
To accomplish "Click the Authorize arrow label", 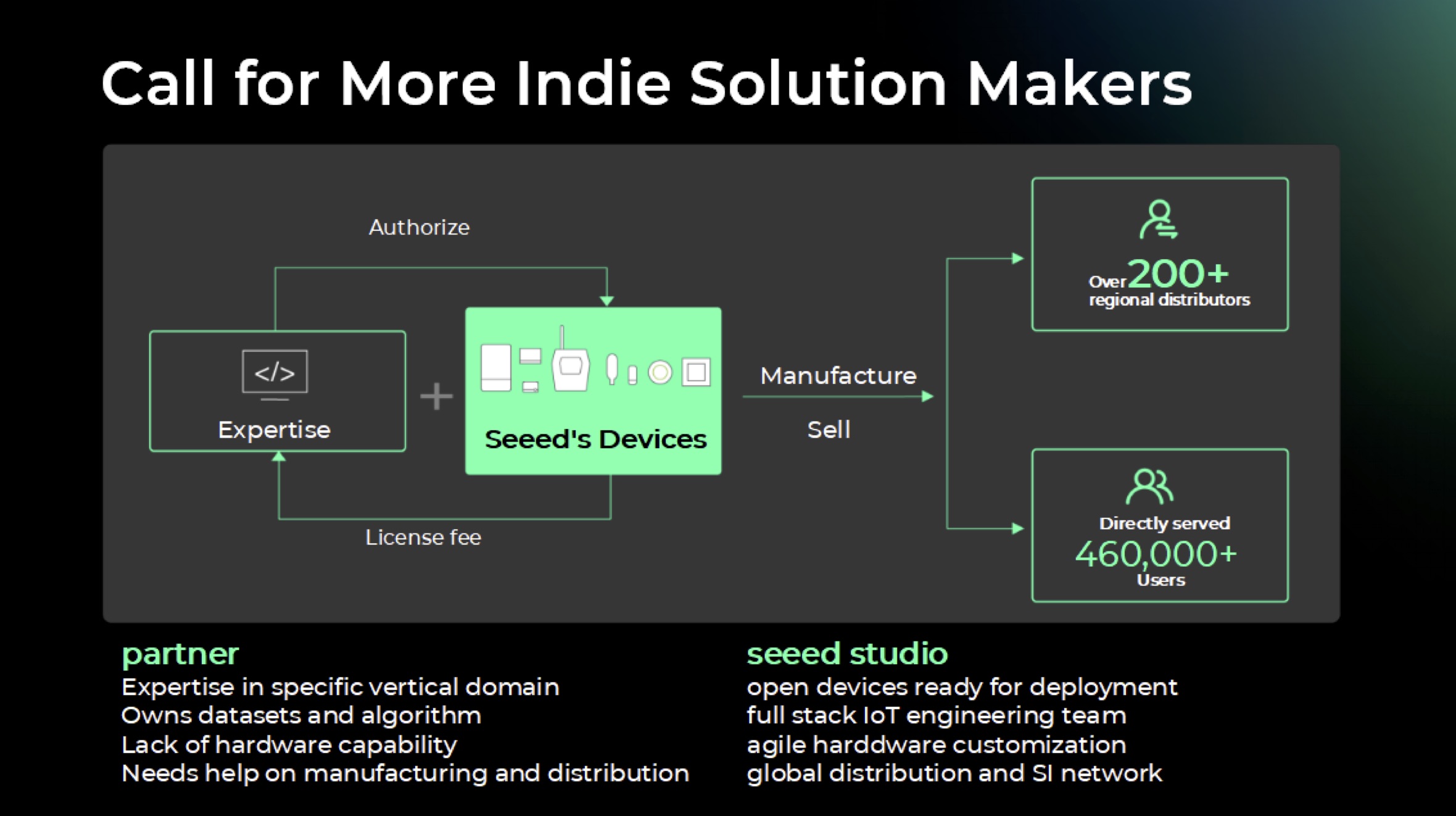I will (x=419, y=228).
